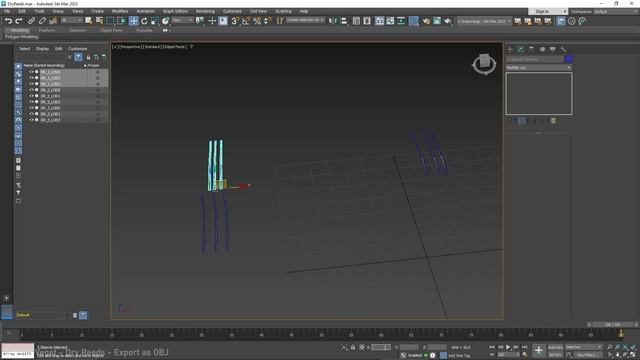The width and height of the screenshot is (640, 360).
Task: Toggle Percent Snap
Action: click(257, 21)
